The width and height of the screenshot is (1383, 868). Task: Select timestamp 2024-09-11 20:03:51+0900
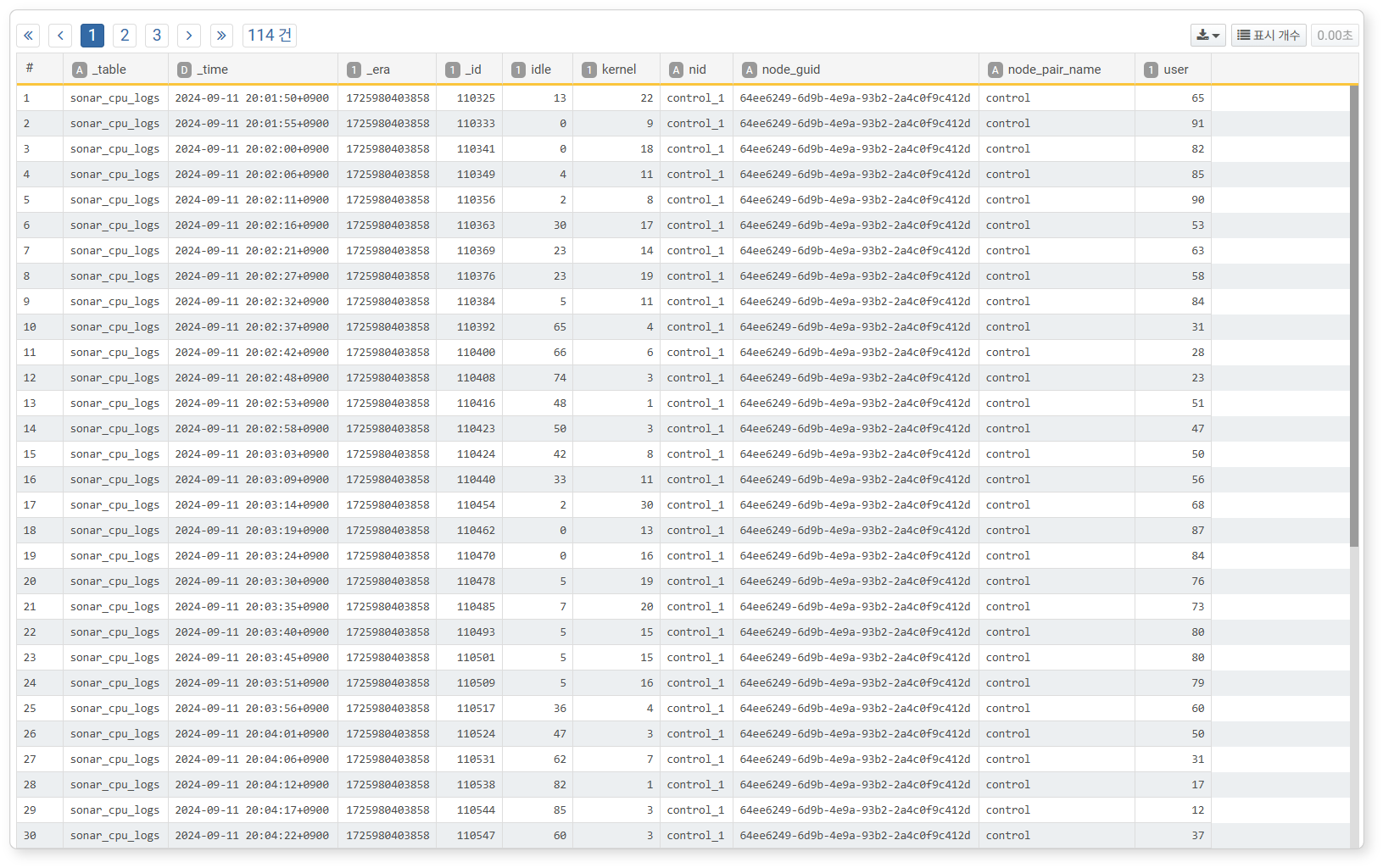click(x=252, y=683)
